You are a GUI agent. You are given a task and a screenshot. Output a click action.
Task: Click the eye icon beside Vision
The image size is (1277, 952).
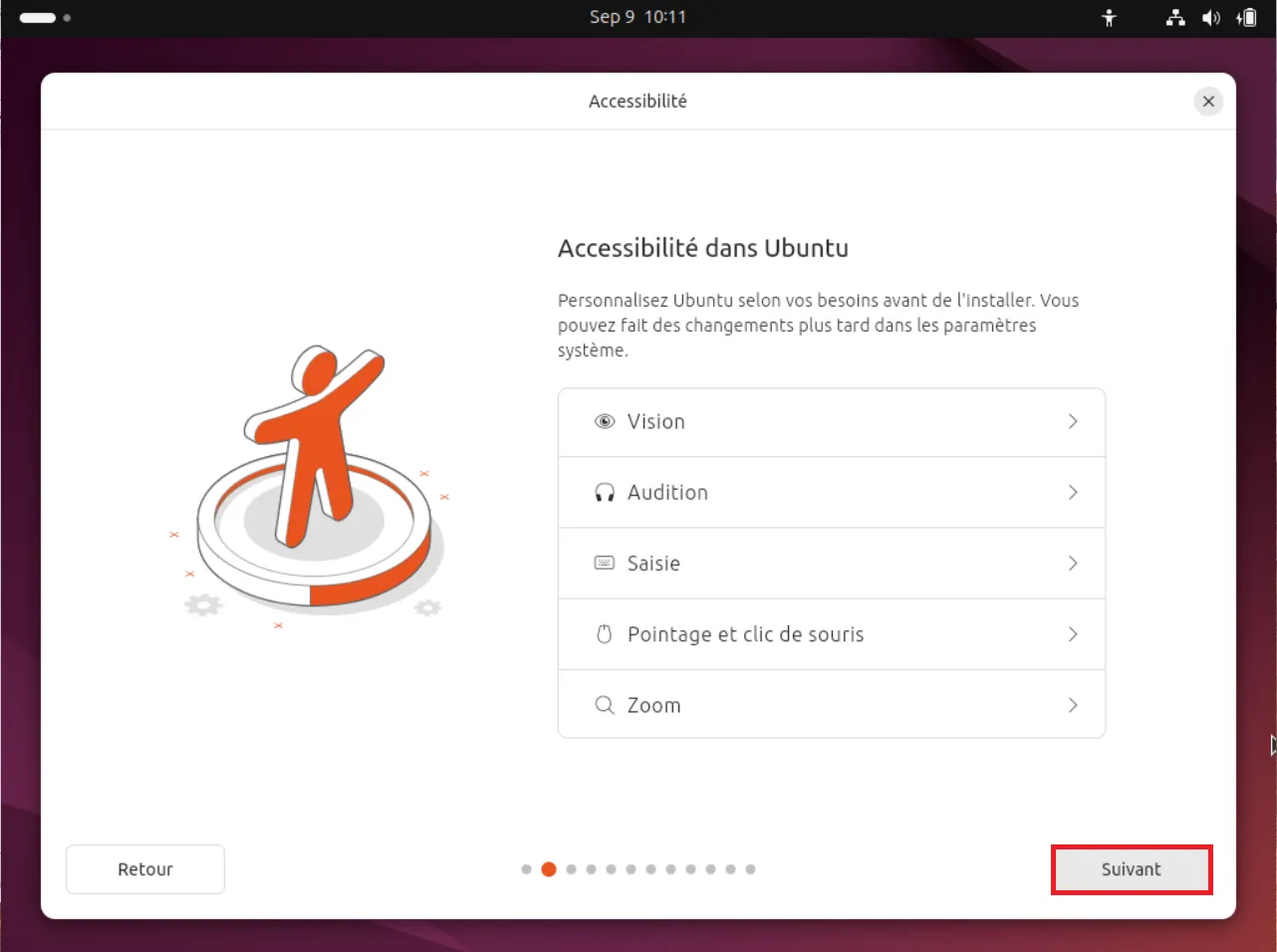tap(605, 421)
